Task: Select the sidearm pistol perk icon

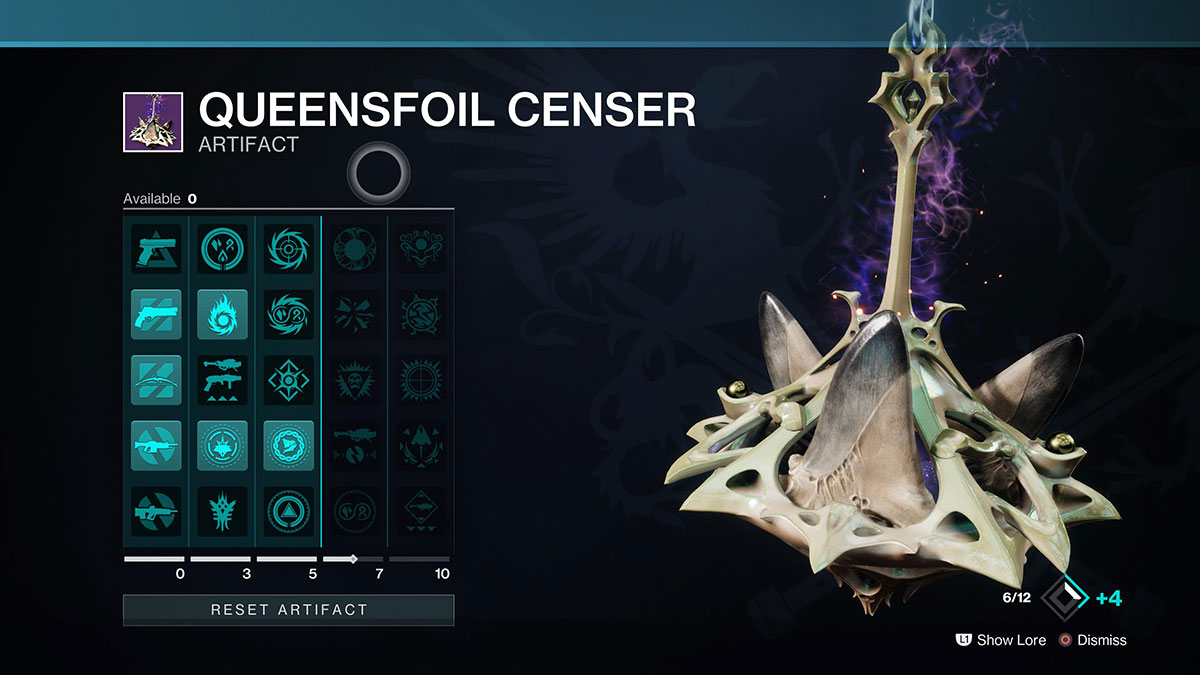Action: coord(156,249)
